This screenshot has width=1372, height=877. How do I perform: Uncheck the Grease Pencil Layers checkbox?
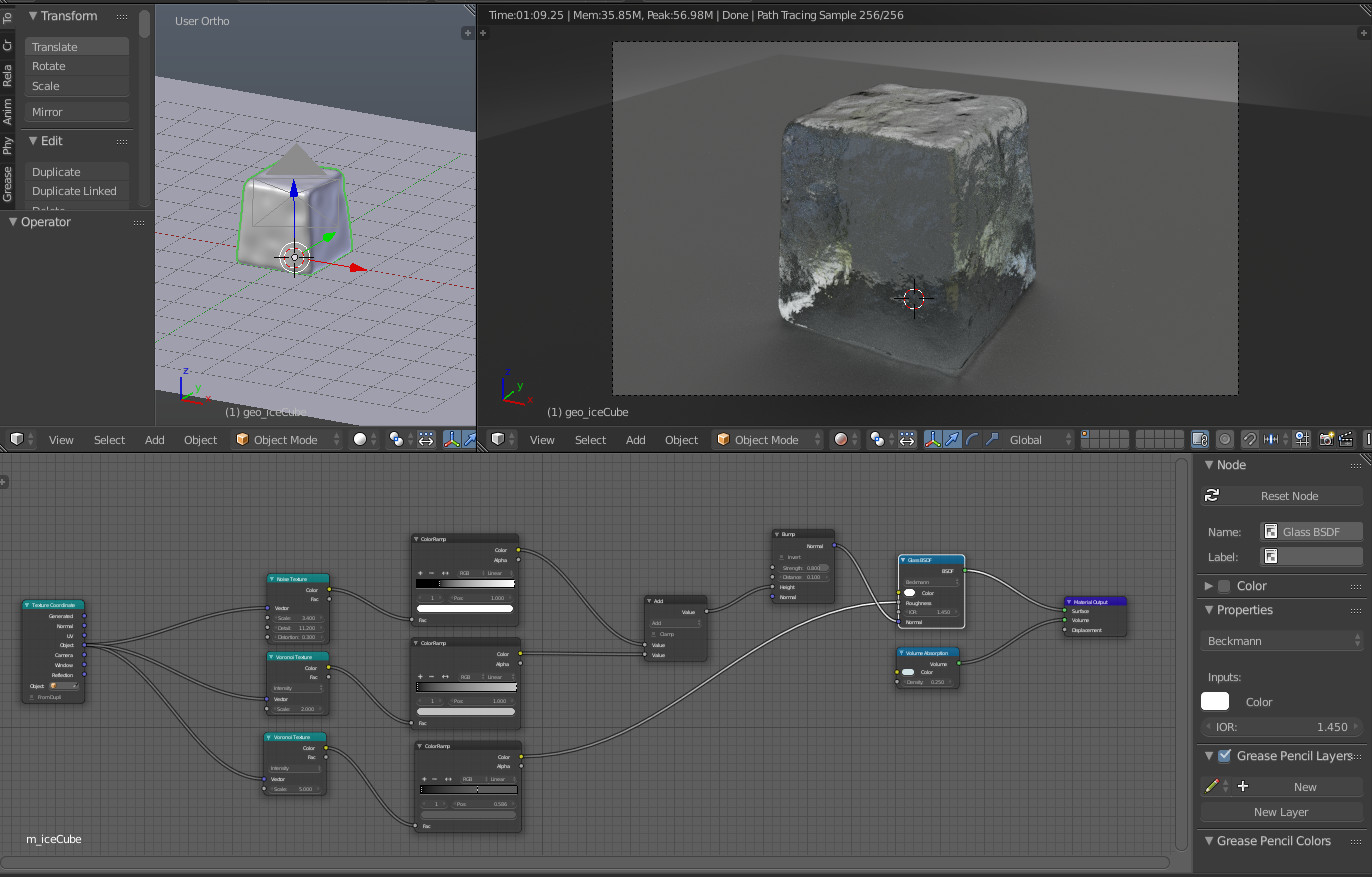pyautogui.click(x=1224, y=756)
